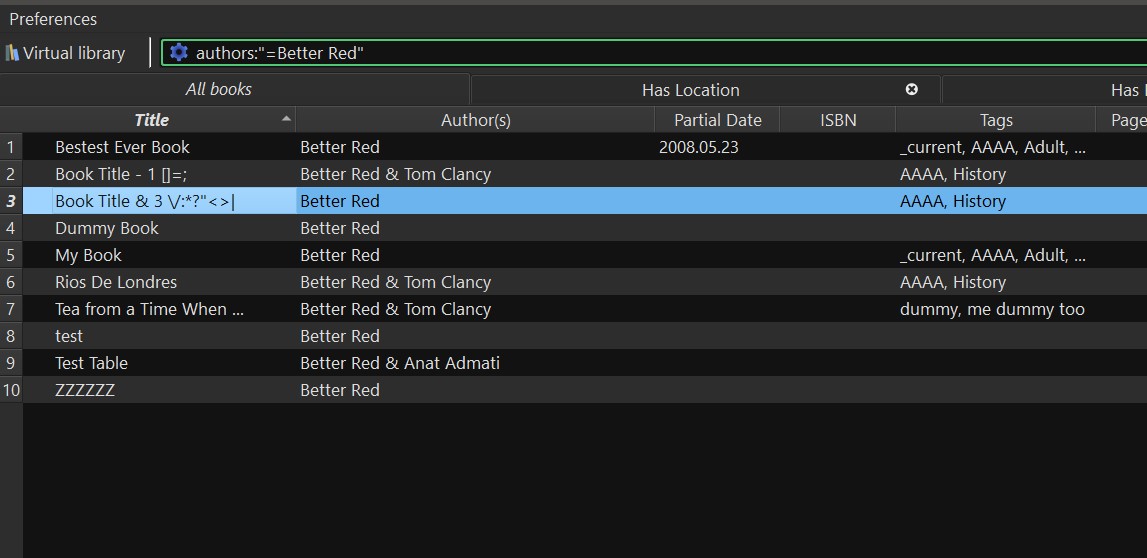Sort by the Partial Date column header
The height and width of the screenshot is (558, 1147).
click(x=717, y=120)
